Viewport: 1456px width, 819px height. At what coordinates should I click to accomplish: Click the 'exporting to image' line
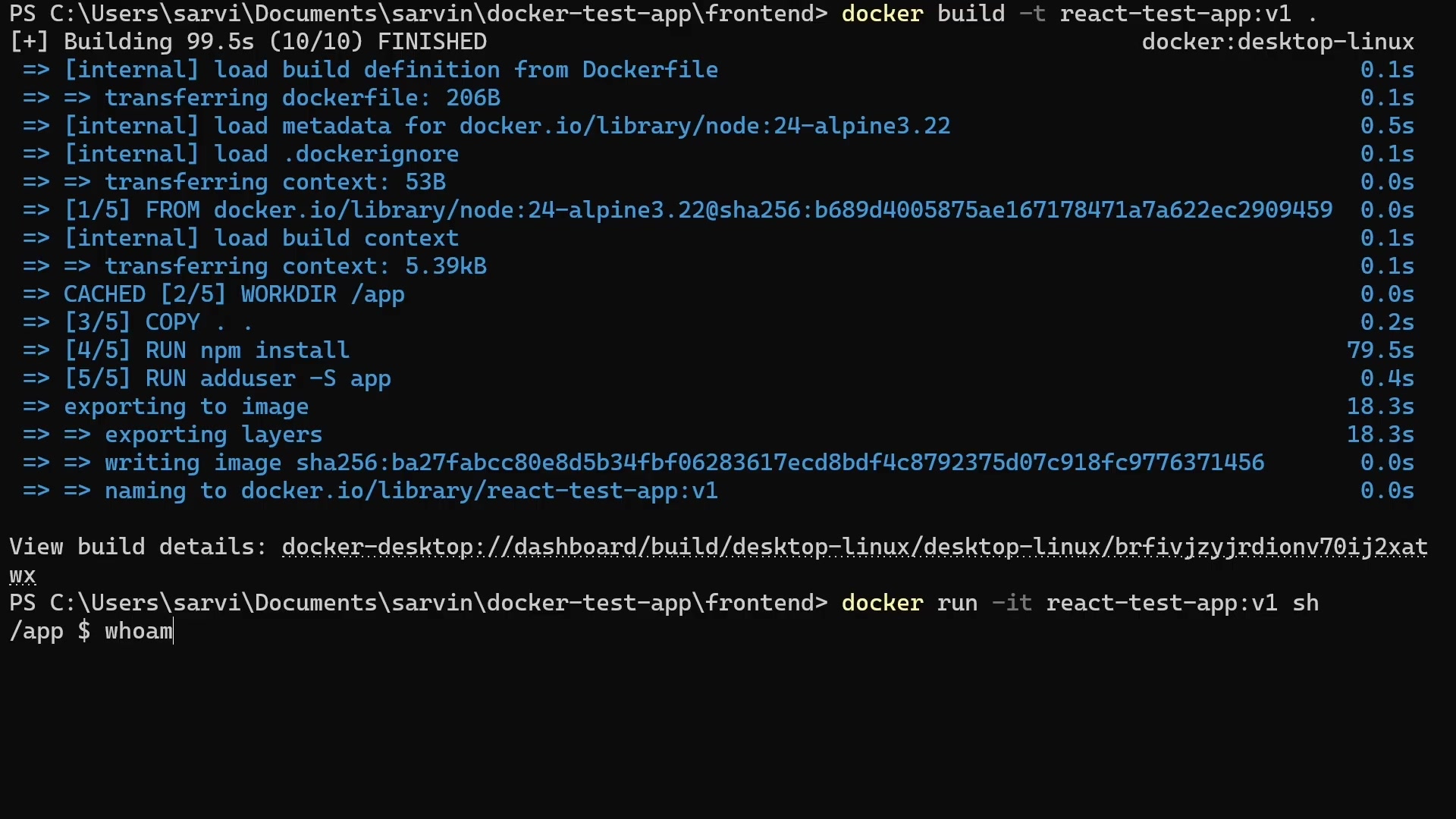(x=165, y=406)
